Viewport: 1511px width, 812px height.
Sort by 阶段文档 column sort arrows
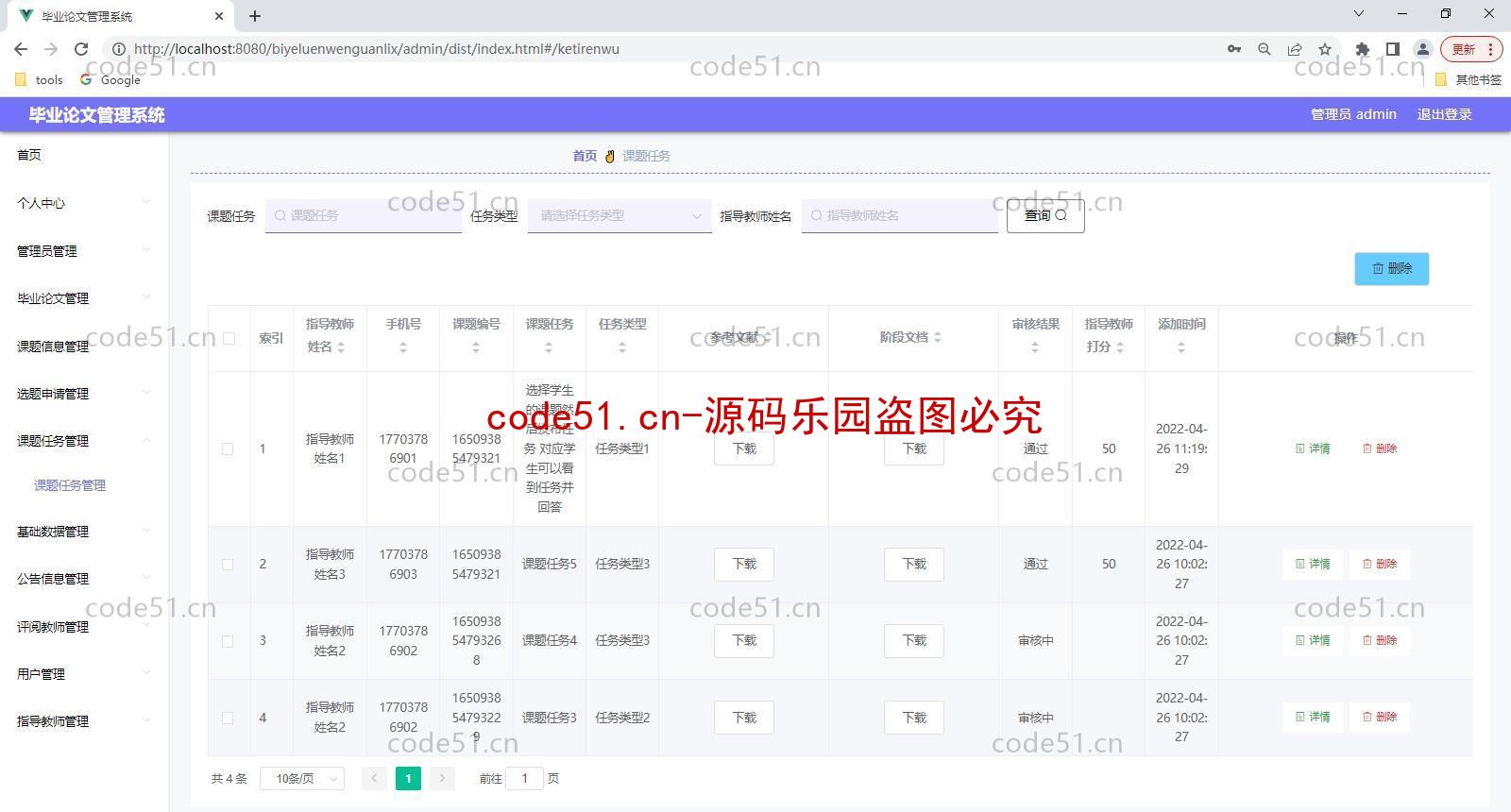937,337
